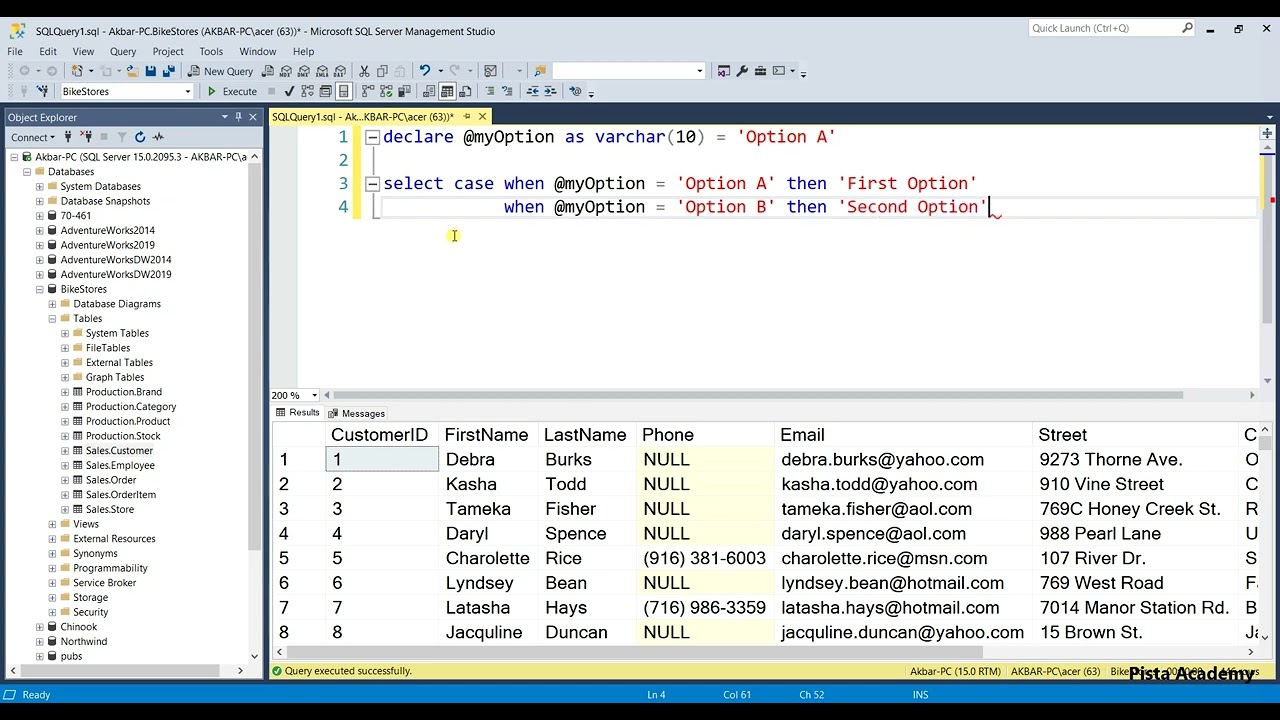Viewport: 1280px width, 720px height.
Task: Click the Comment out selected lines icon
Action: click(x=491, y=91)
